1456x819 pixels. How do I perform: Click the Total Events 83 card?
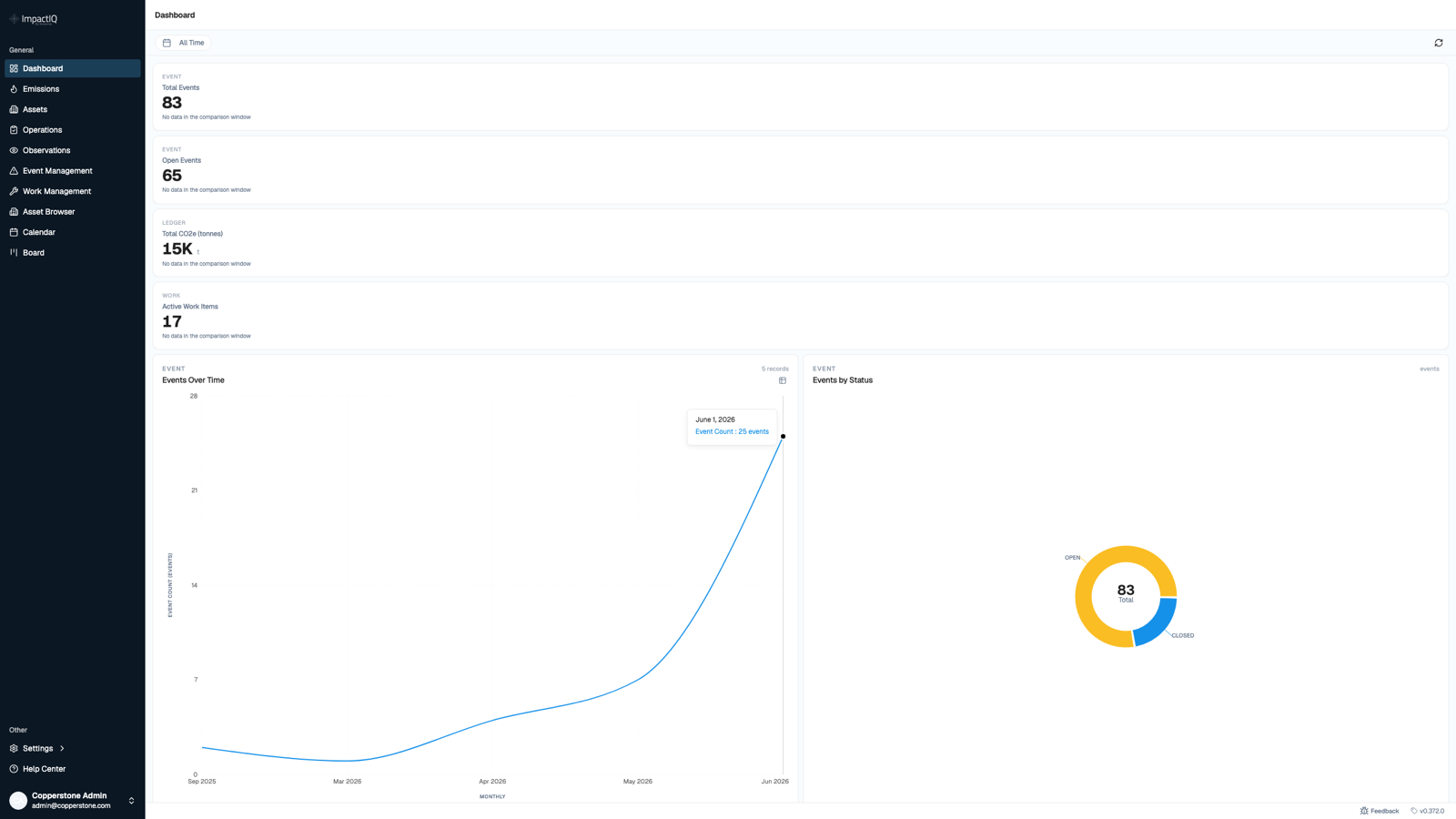pyautogui.click(x=800, y=96)
